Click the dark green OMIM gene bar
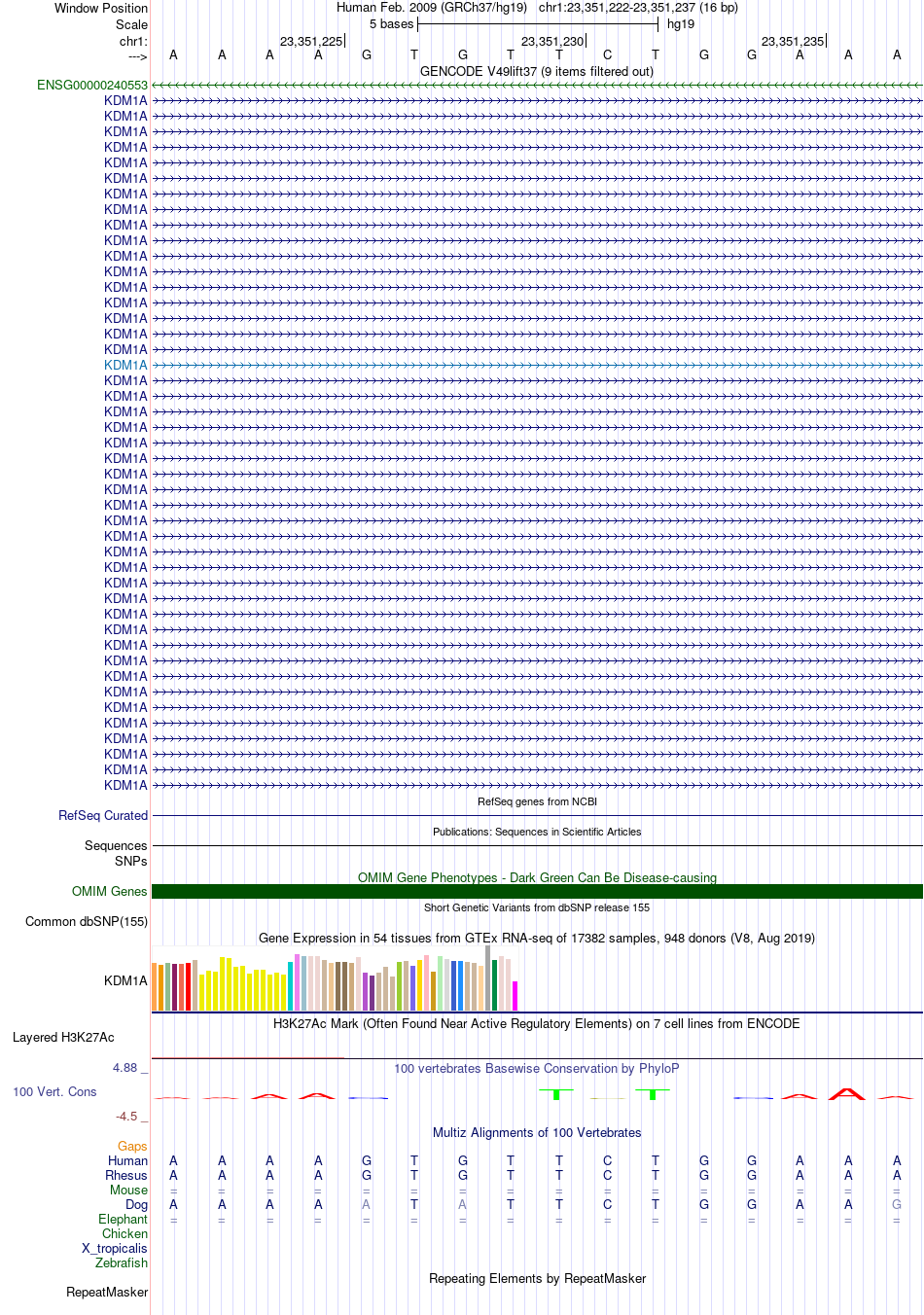This screenshot has height=1315, width=924. 537,892
